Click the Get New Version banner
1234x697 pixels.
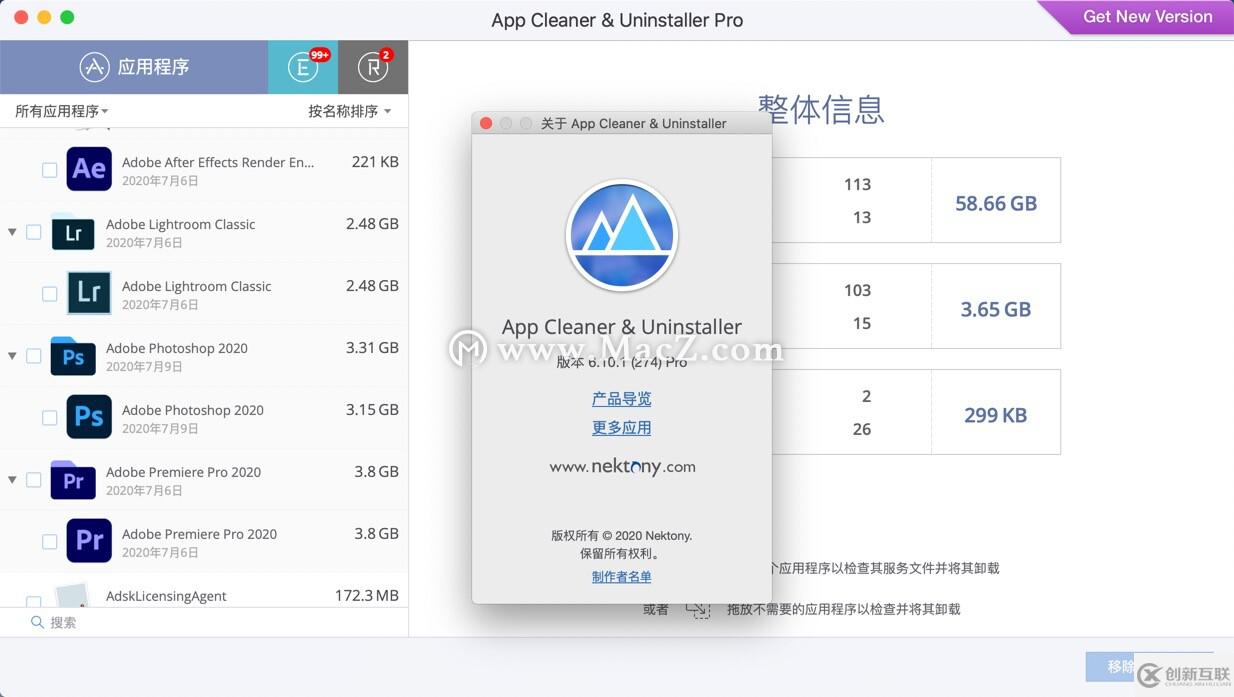point(1147,17)
